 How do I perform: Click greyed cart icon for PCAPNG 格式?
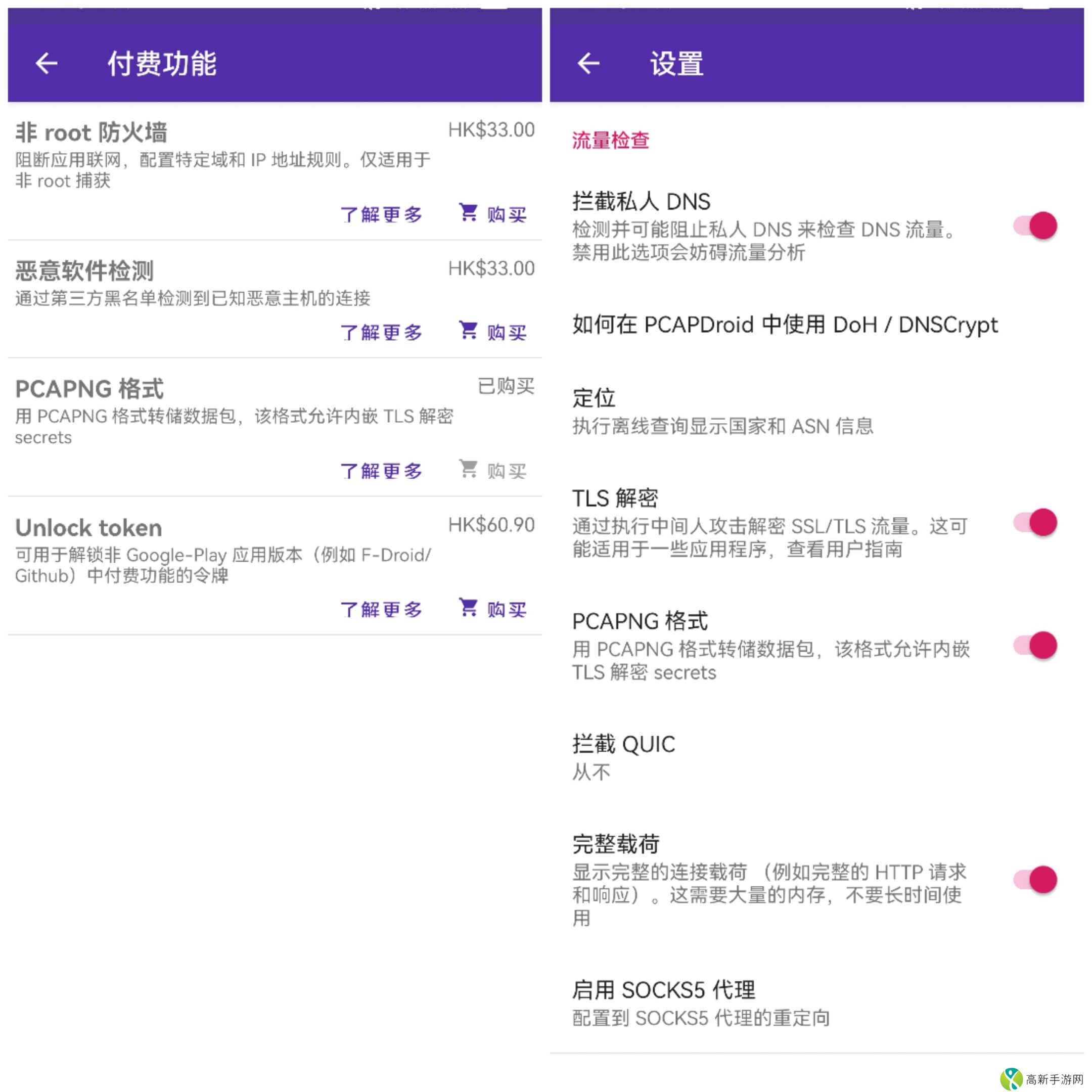click(468, 469)
